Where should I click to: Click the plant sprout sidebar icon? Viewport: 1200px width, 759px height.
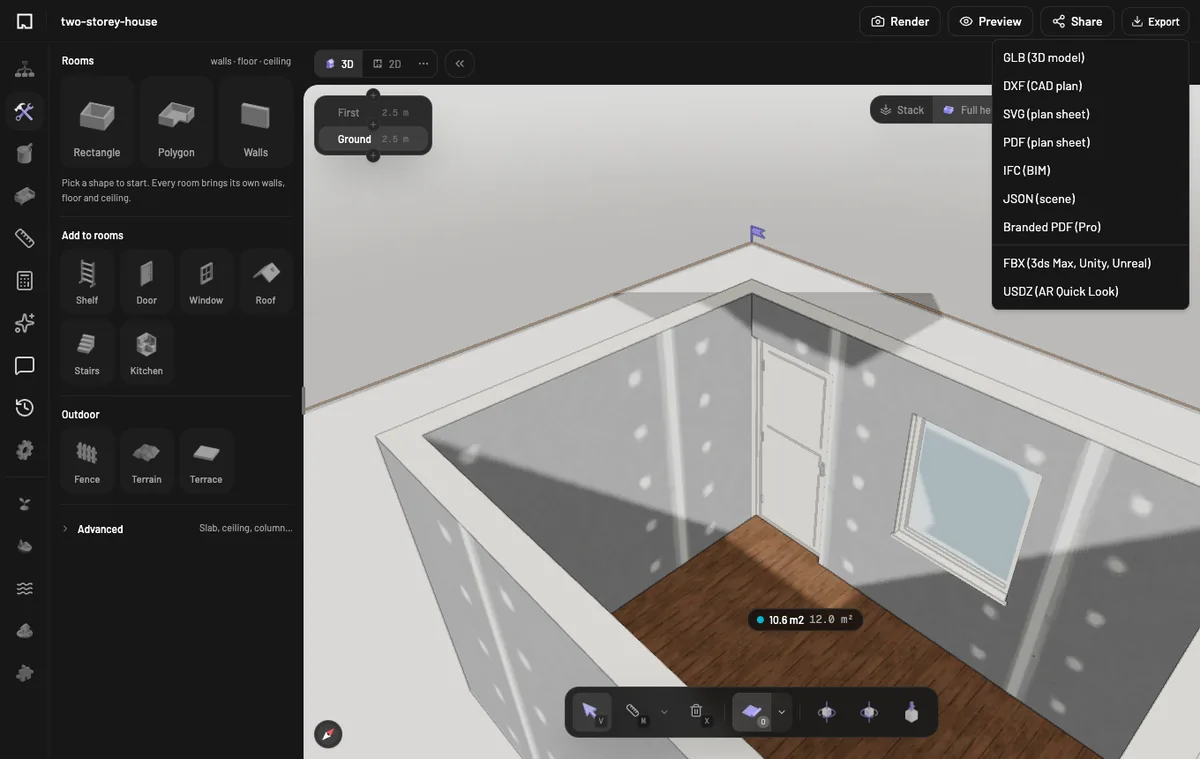25,503
